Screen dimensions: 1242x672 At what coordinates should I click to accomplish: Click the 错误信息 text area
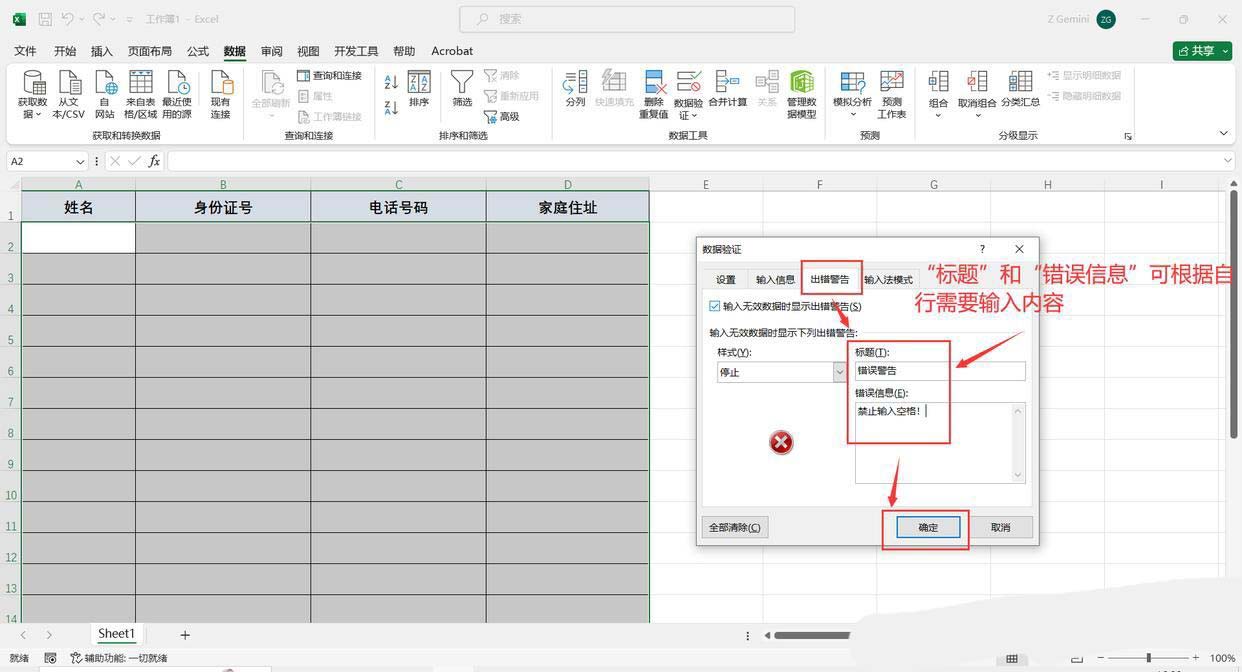click(940, 443)
